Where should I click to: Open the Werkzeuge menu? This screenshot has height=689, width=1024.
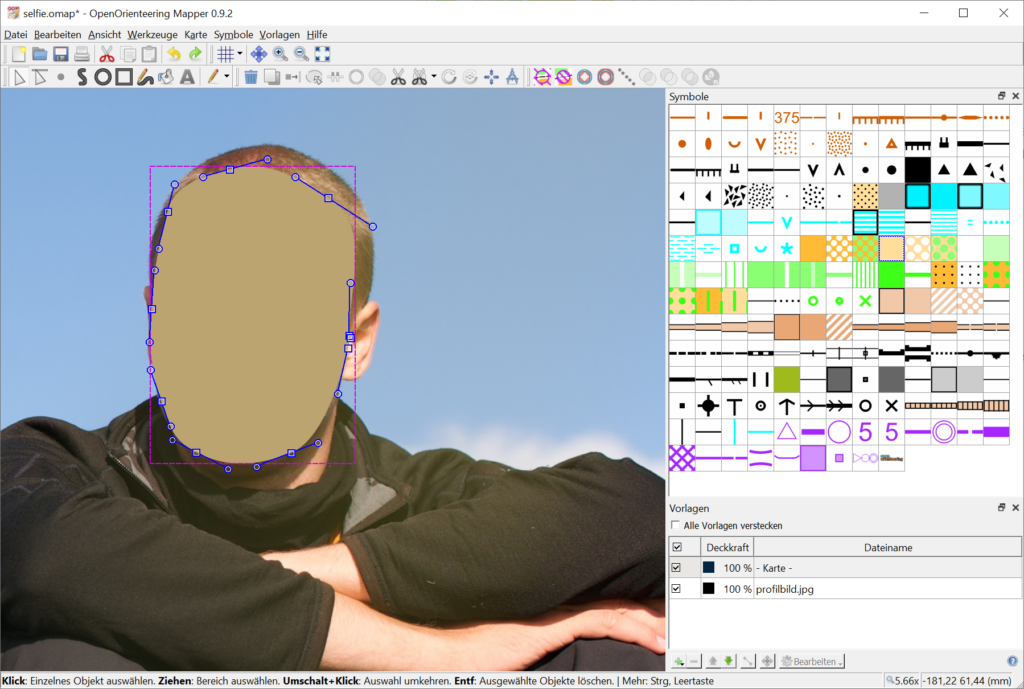(x=147, y=34)
